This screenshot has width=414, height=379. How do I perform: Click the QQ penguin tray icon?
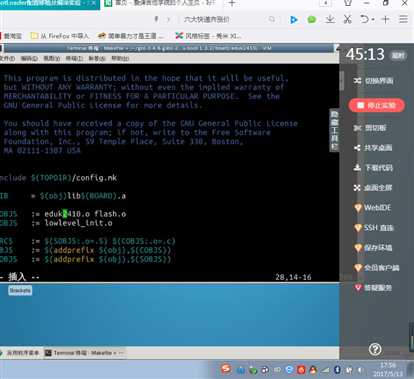[313, 370]
